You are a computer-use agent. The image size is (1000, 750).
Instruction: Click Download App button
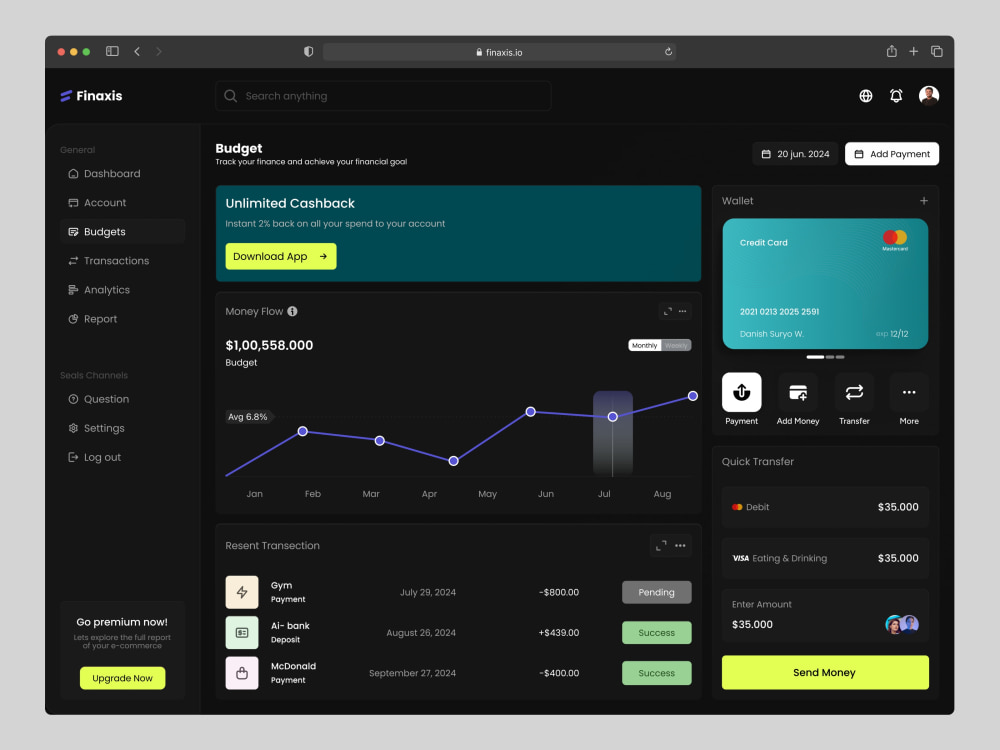point(281,256)
